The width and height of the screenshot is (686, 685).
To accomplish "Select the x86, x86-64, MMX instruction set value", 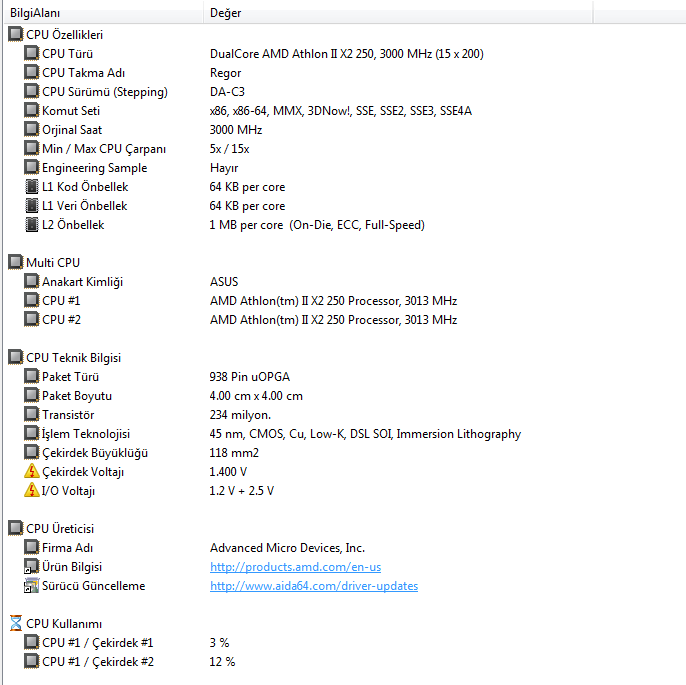I will tap(341, 111).
